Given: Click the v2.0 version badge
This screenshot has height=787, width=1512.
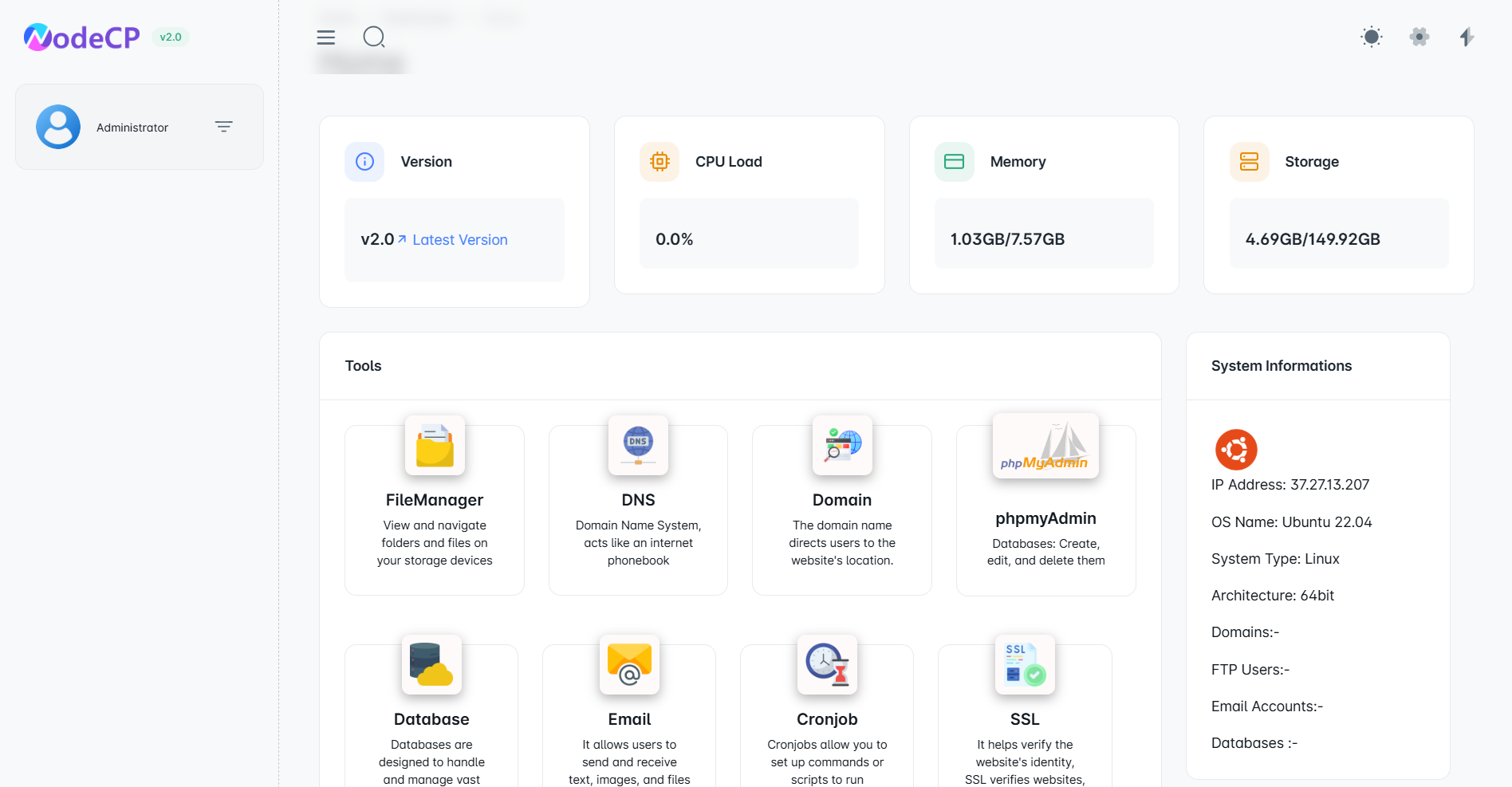Looking at the screenshot, I should [x=171, y=37].
